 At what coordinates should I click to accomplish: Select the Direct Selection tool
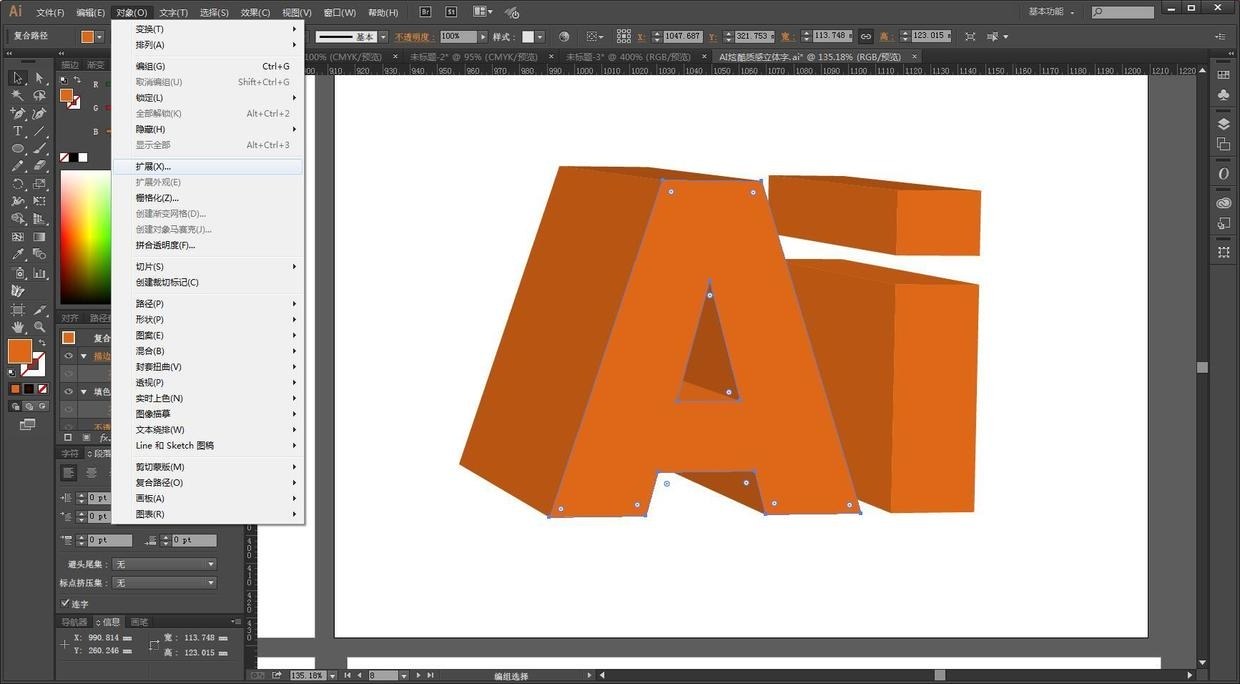40,78
